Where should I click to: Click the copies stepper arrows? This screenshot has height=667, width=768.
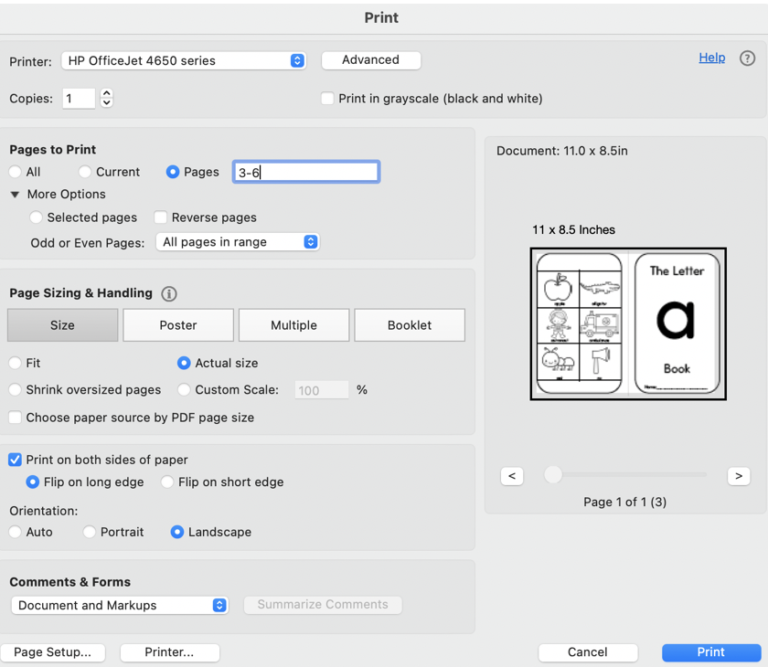click(107, 98)
